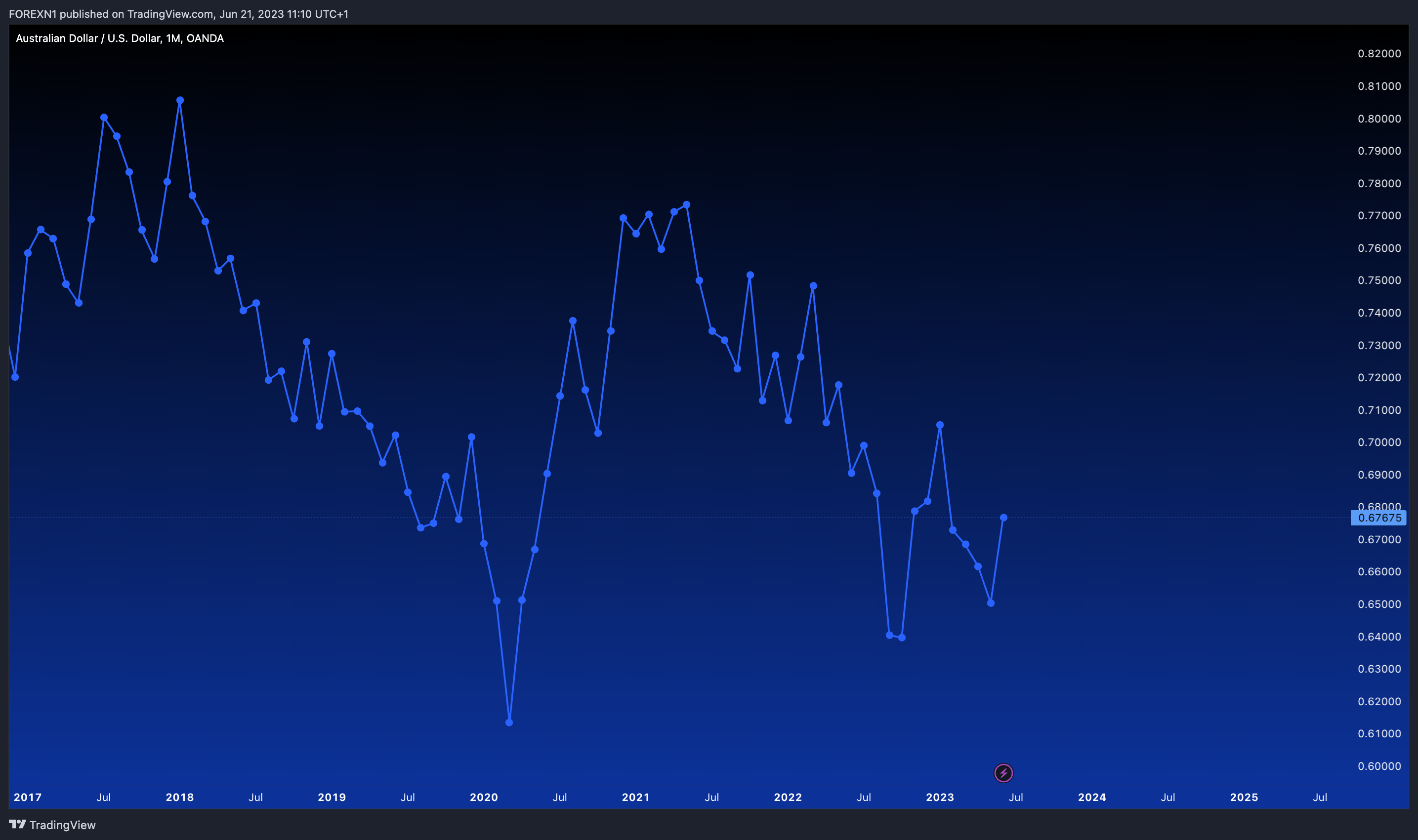Click the 2018 peak data point above 0.80
This screenshot has width=1418, height=840.
point(179,100)
